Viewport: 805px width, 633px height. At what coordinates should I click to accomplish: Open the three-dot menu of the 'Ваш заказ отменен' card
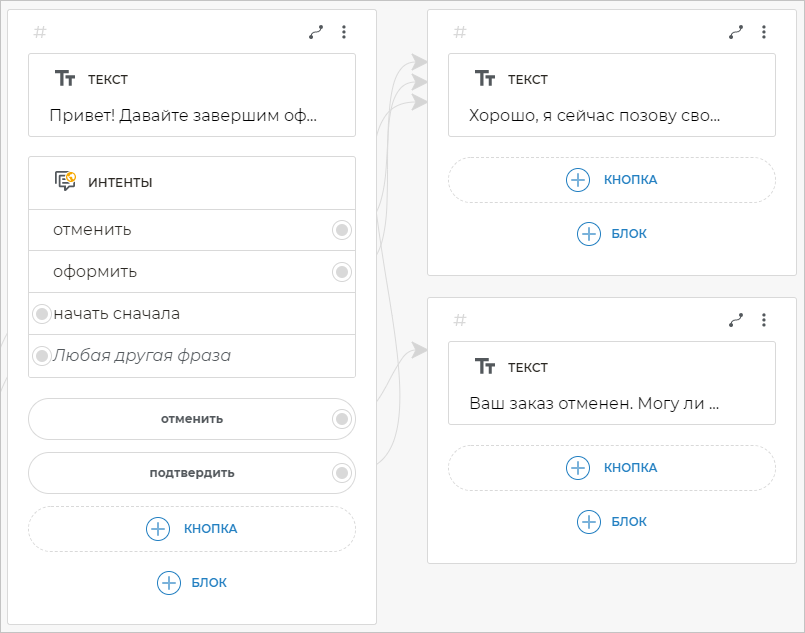pos(764,320)
